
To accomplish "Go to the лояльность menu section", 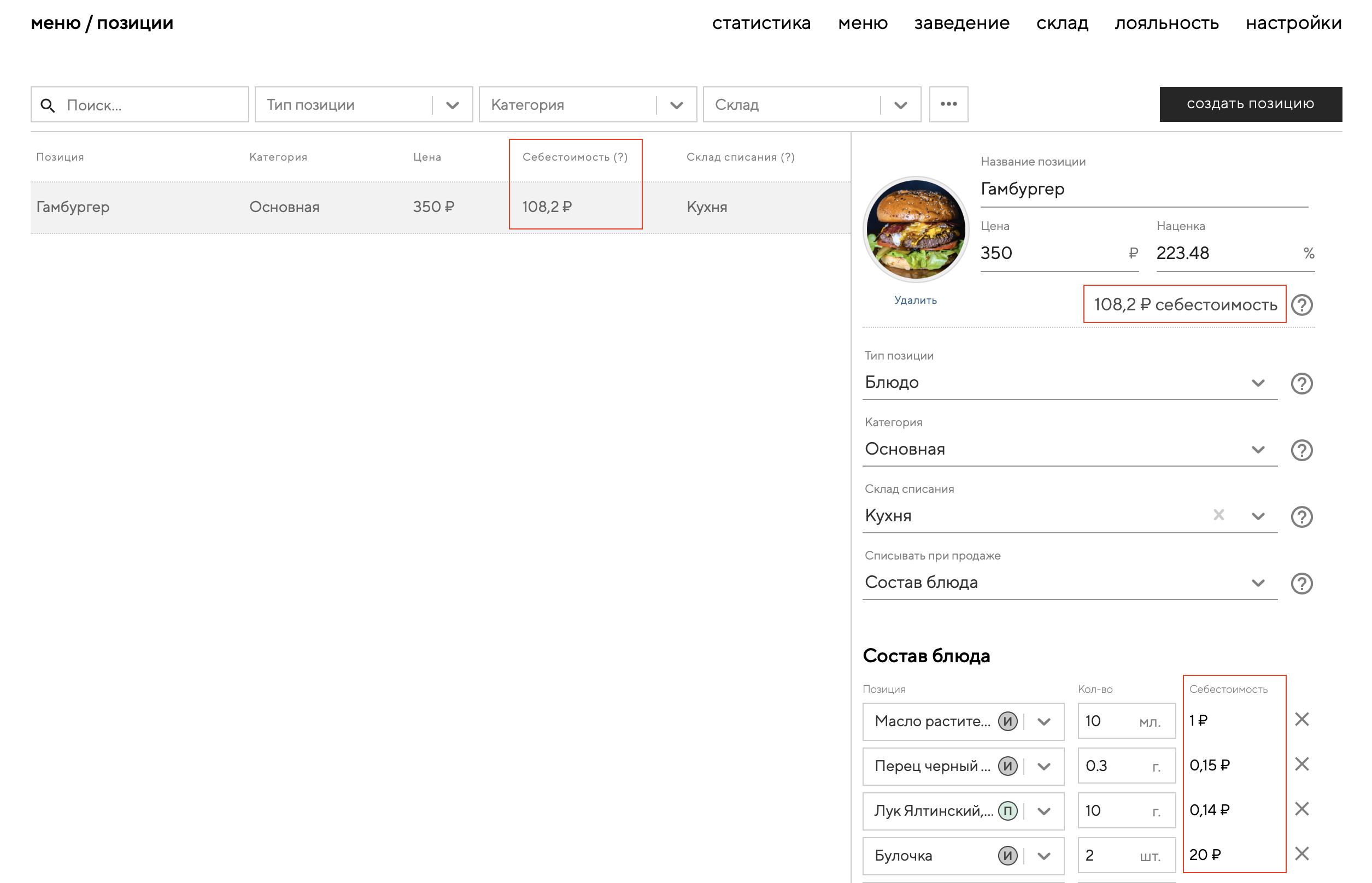I will tap(1166, 23).
